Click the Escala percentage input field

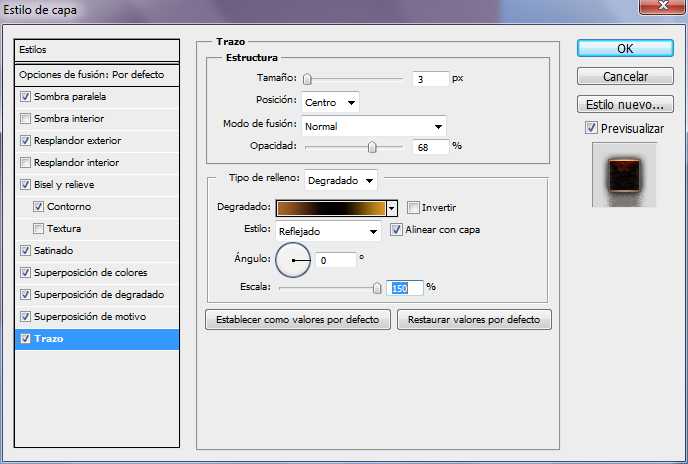tap(405, 288)
